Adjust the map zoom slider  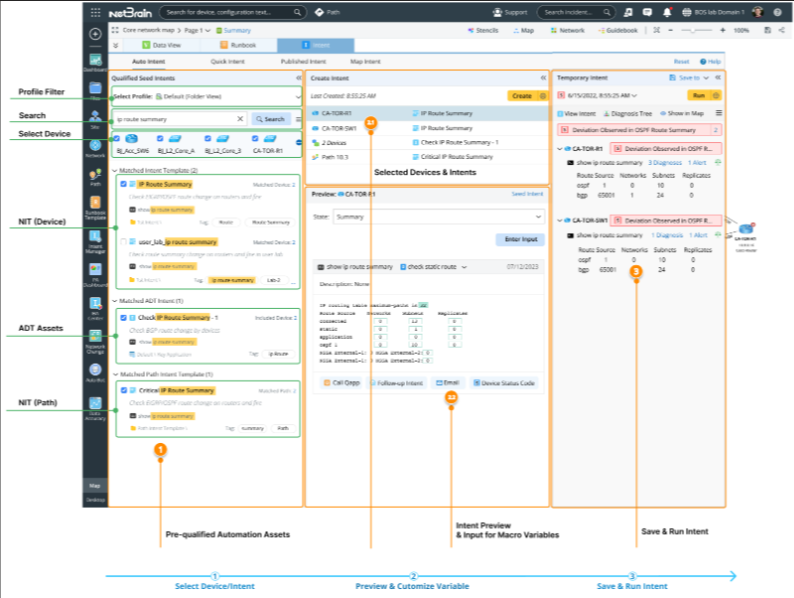[x=696, y=30]
